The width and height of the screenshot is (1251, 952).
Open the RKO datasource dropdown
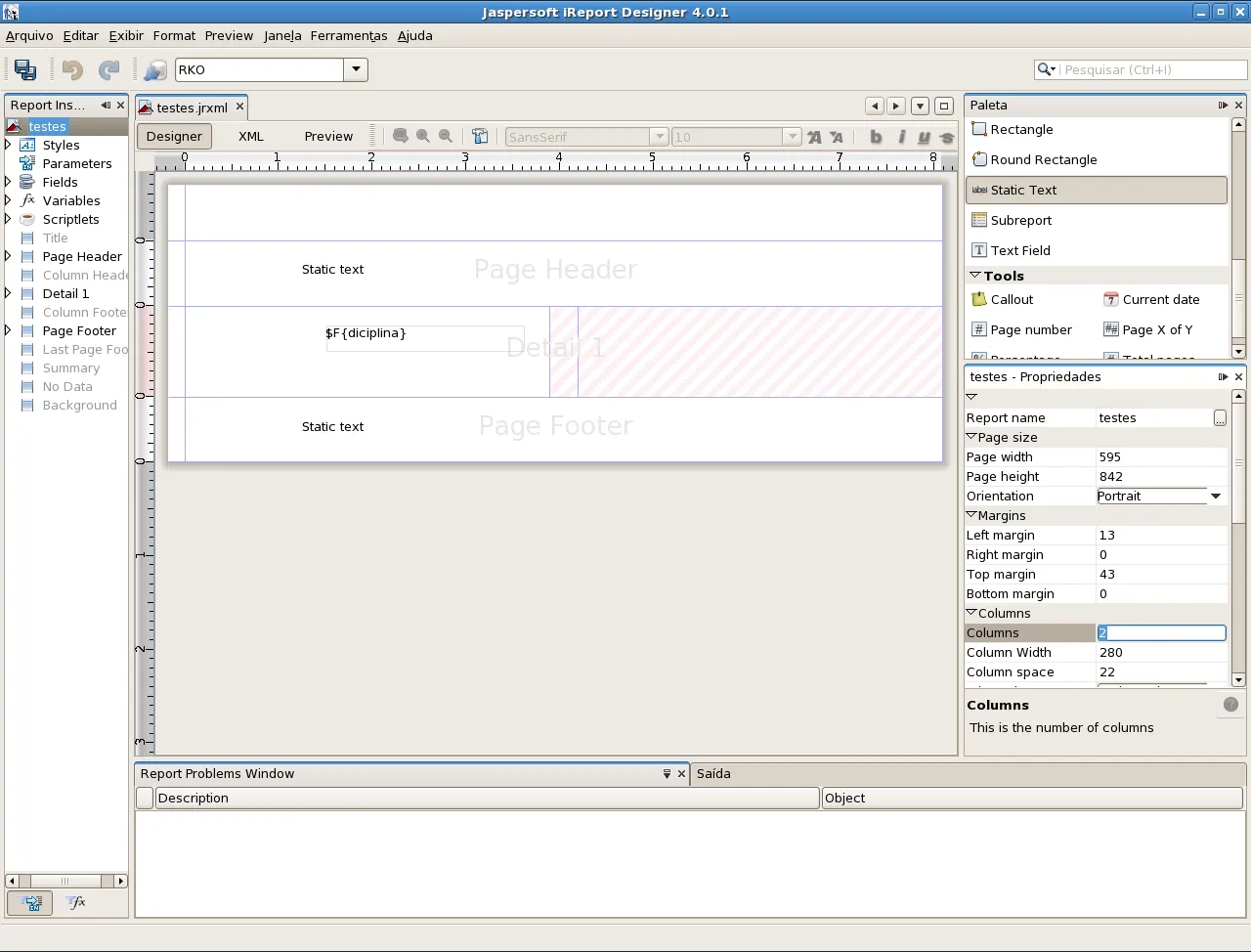[x=356, y=69]
